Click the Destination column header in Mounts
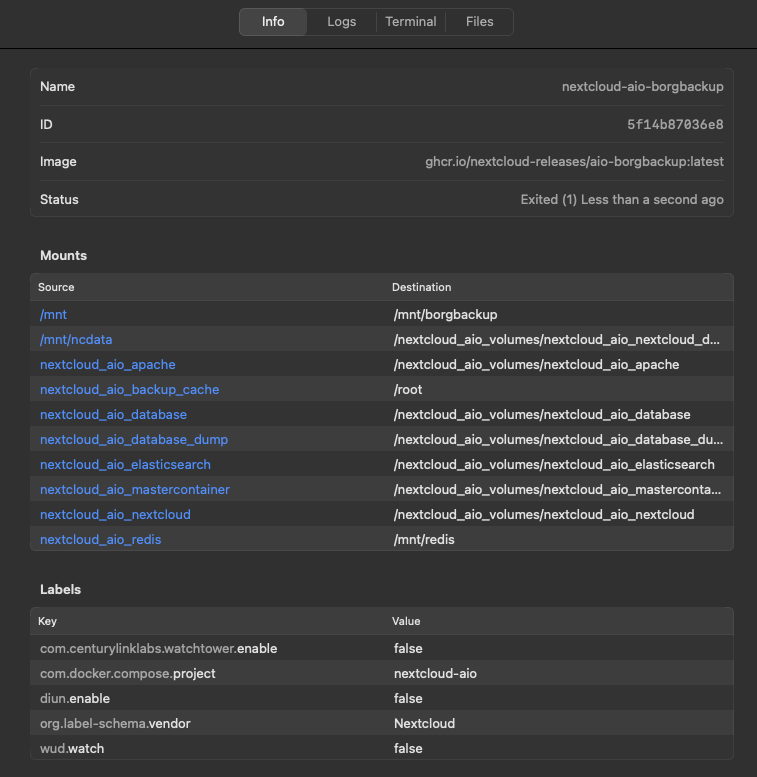 pyautogui.click(x=421, y=287)
